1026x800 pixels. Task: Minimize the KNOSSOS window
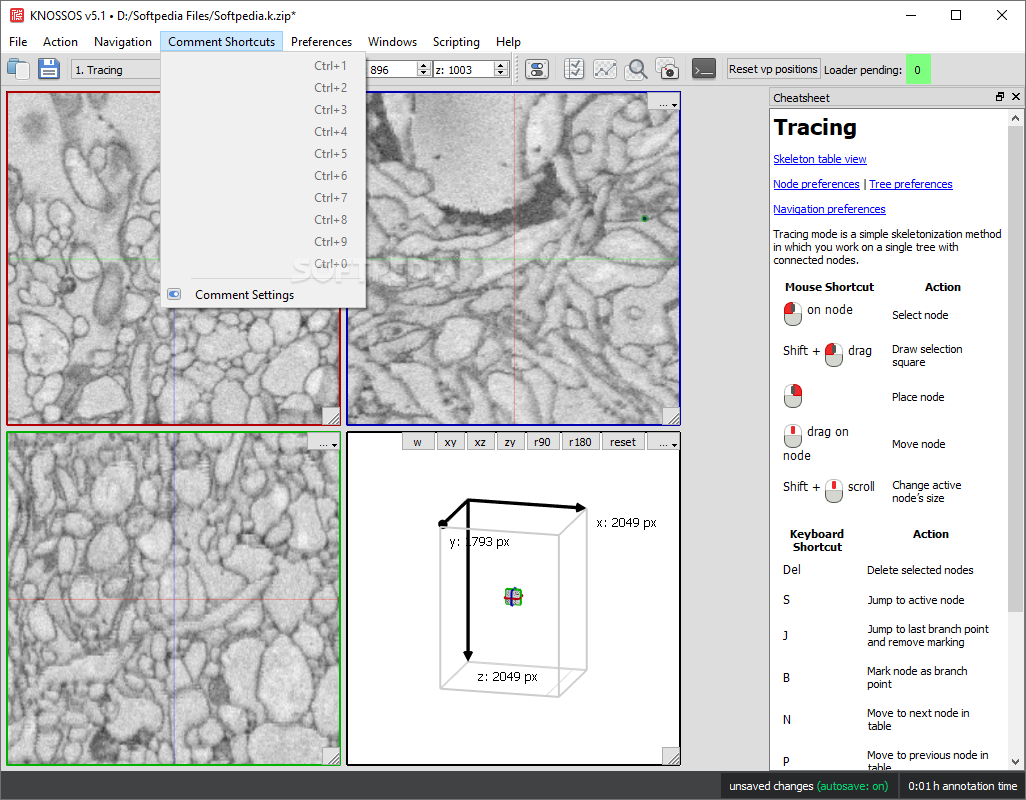911,15
